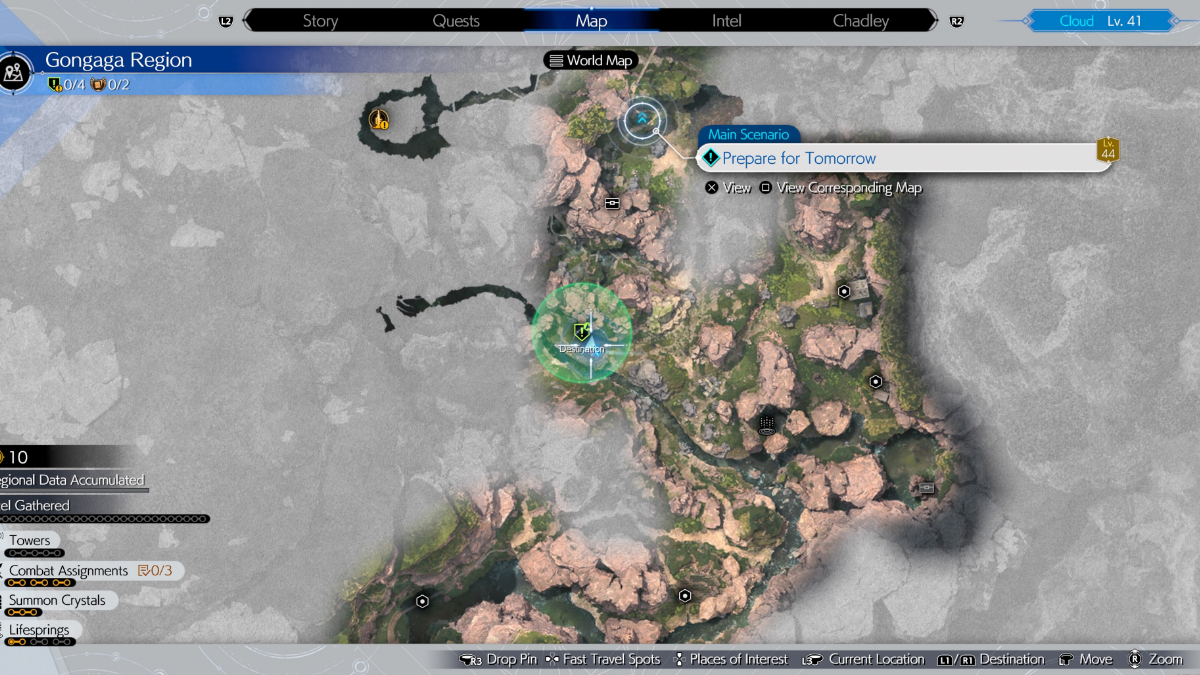Viewport: 1200px width, 675px height.
Task: Open the World Map list
Action: [590, 60]
